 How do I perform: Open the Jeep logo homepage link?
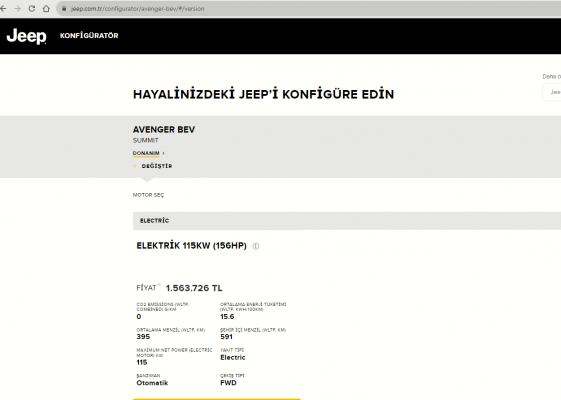[x=26, y=36]
